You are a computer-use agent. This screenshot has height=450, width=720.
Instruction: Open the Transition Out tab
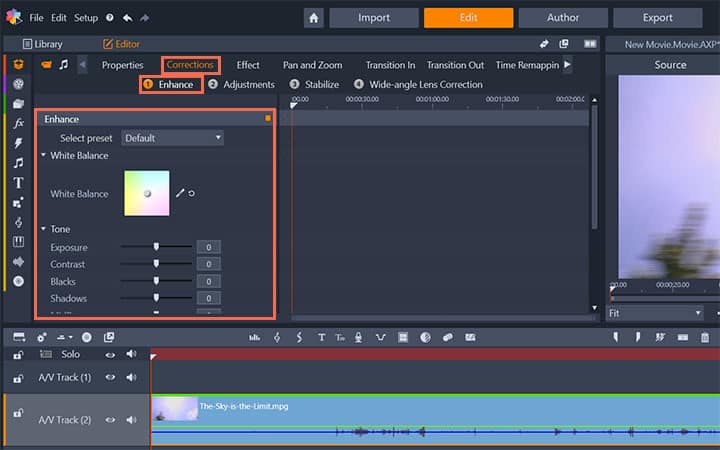coord(456,65)
